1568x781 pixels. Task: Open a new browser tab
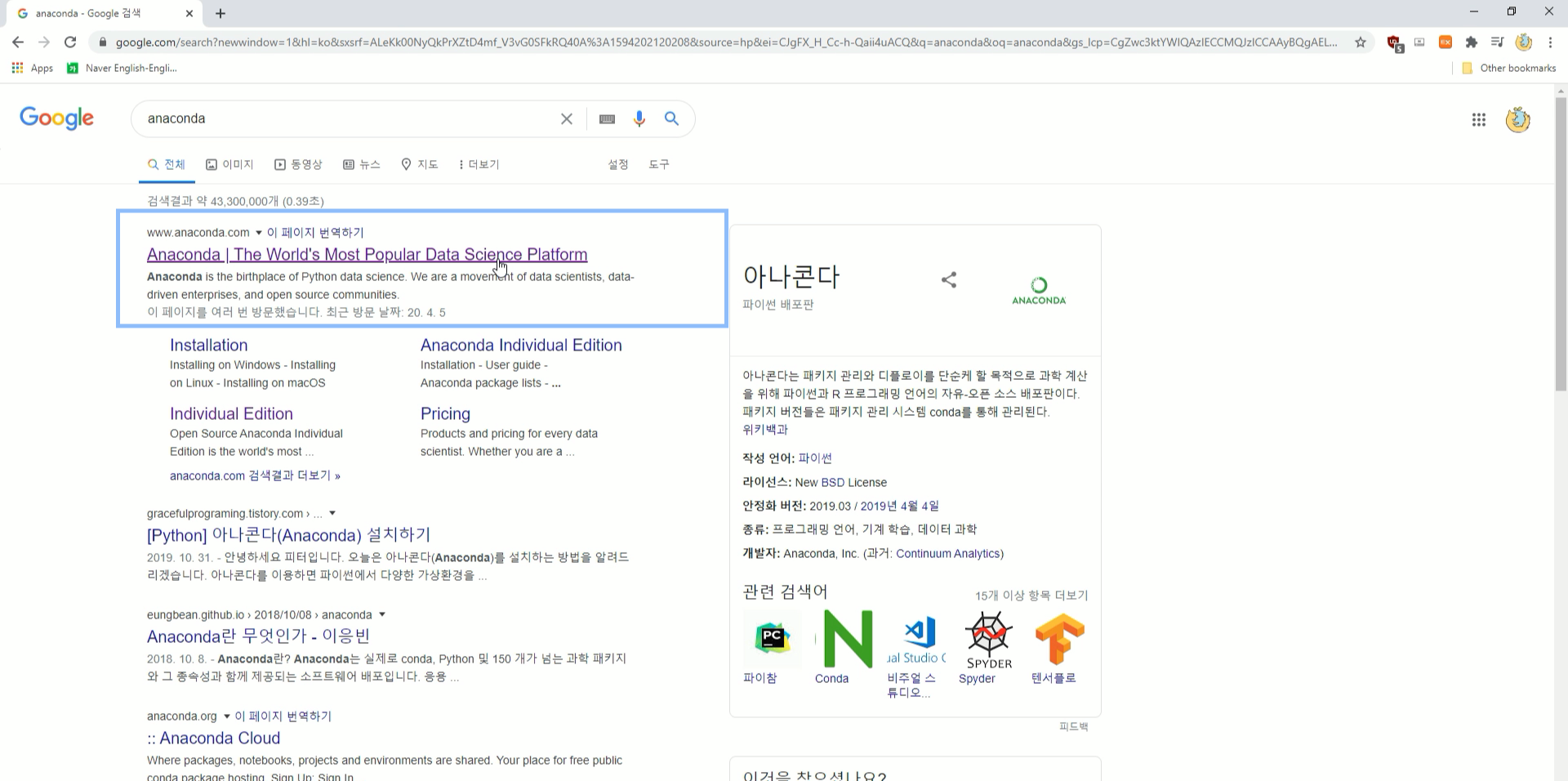220,13
